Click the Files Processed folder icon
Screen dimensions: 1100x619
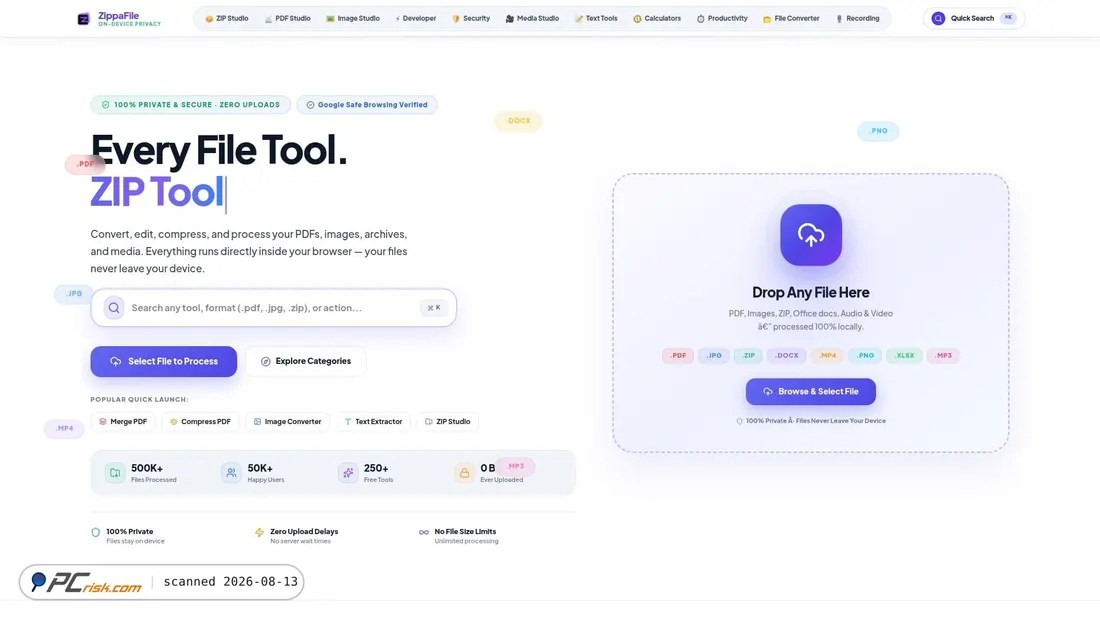point(114,473)
